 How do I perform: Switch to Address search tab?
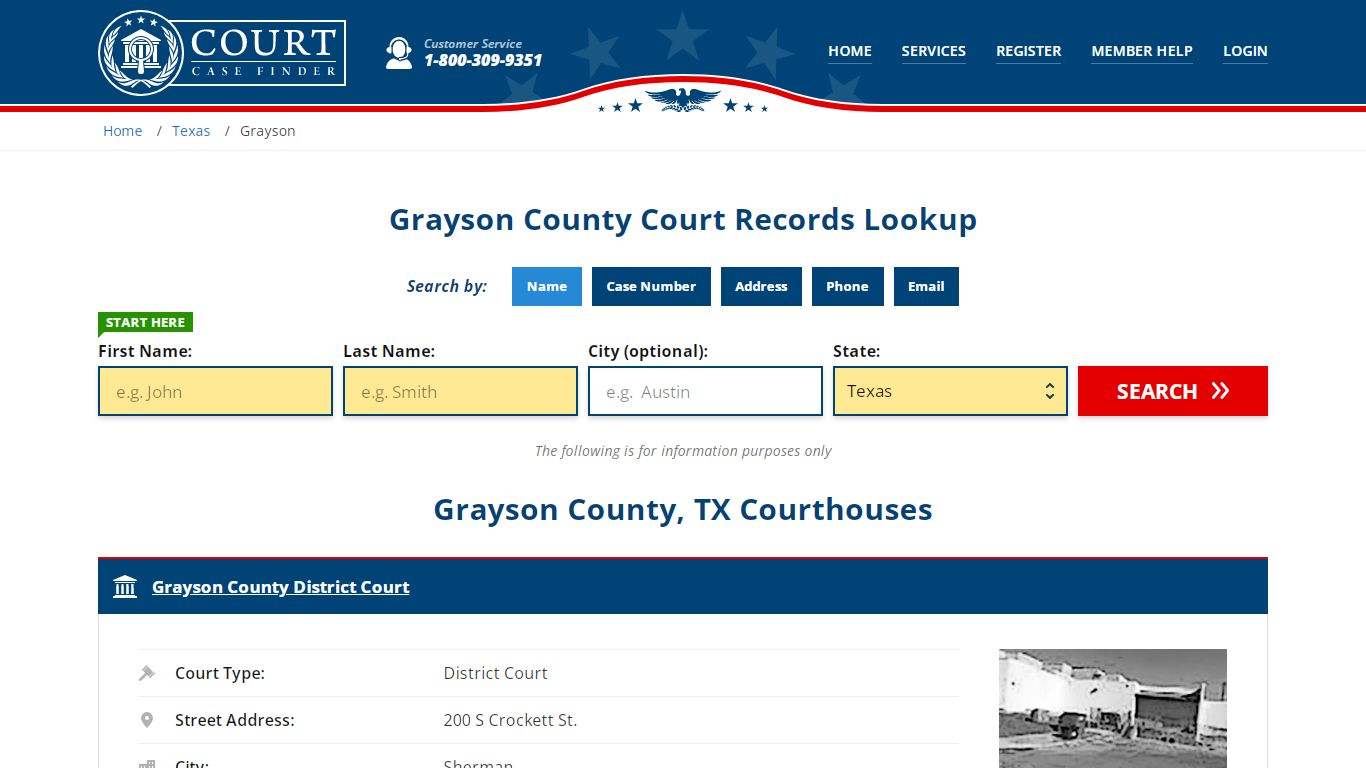[x=761, y=286]
